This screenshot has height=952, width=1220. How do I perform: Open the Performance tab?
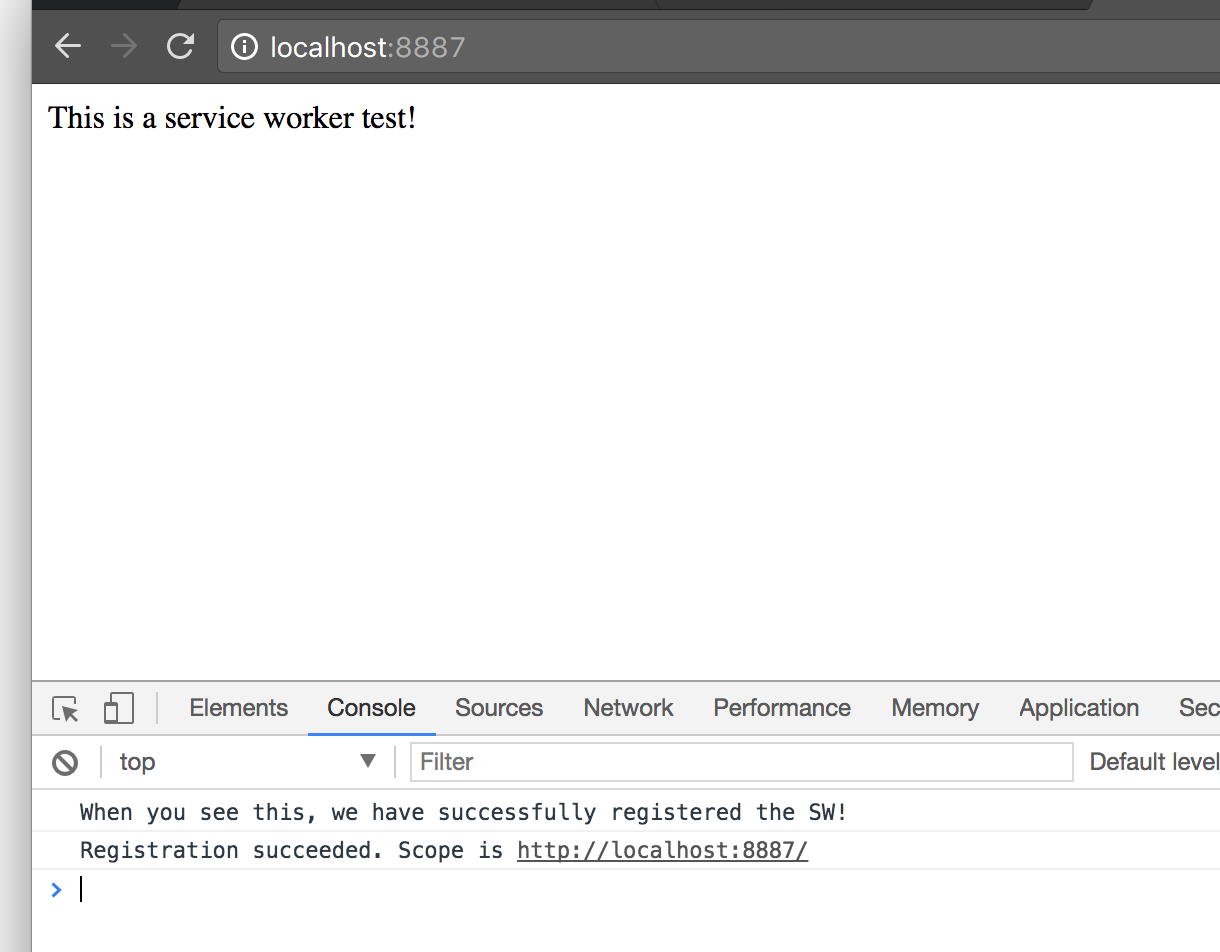[x=781, y=708]
